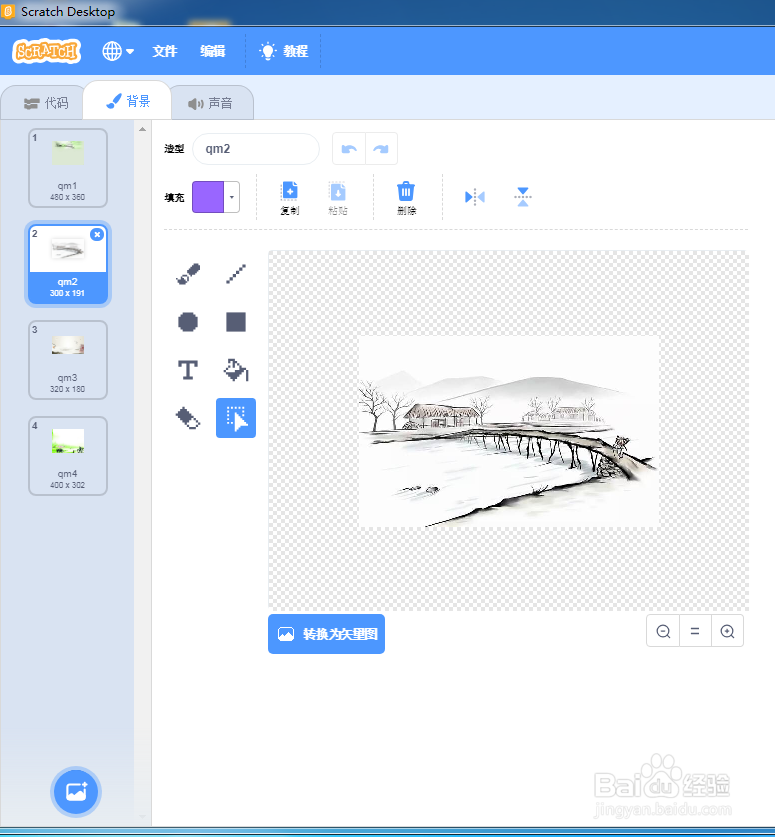Viewport: 775px width, 837px height.
Task: Select the Circle tool
Action: (188, 322)
